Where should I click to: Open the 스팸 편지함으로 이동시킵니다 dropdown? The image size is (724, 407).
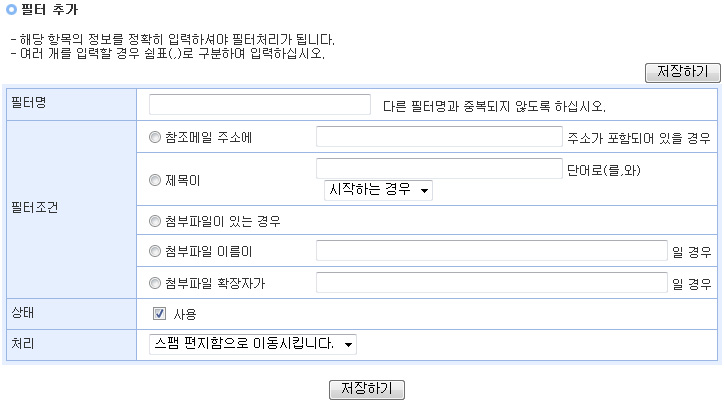[x=252, y=344]
